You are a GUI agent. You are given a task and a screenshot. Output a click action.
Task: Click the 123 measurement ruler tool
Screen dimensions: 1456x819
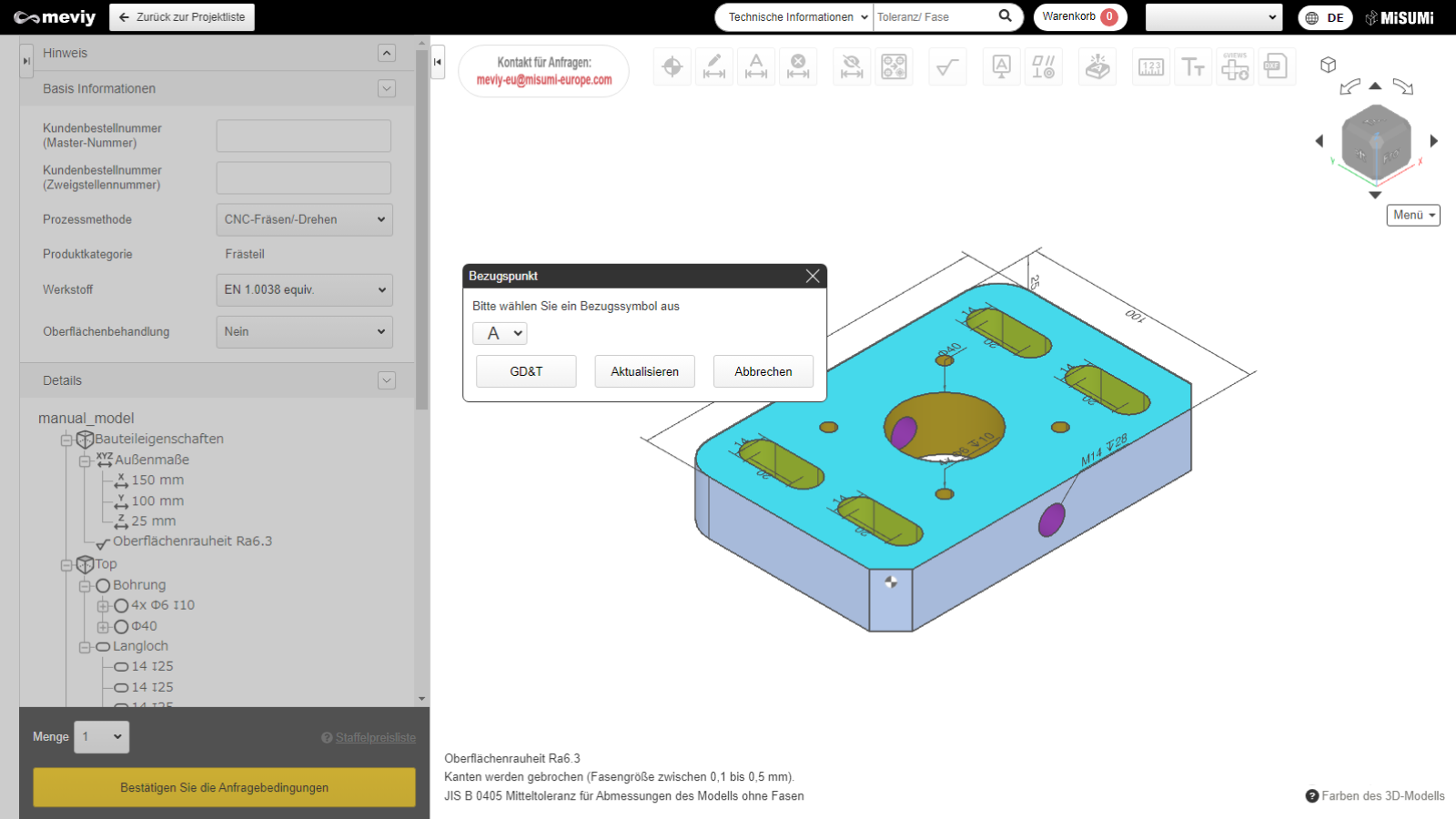coord(1151,66)
